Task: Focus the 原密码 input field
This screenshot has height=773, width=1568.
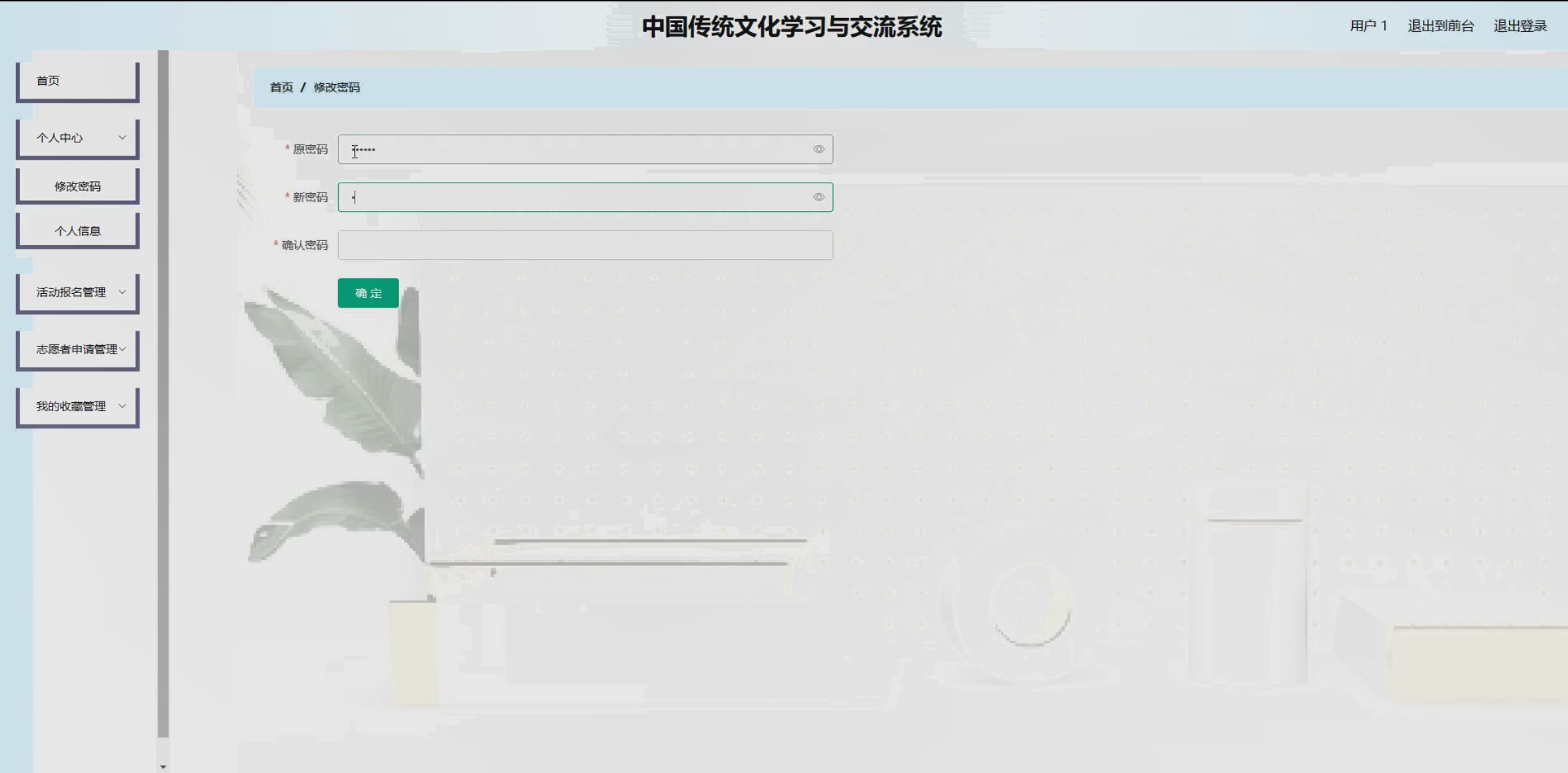Action: pyautogui.click(x=576, y=149)
